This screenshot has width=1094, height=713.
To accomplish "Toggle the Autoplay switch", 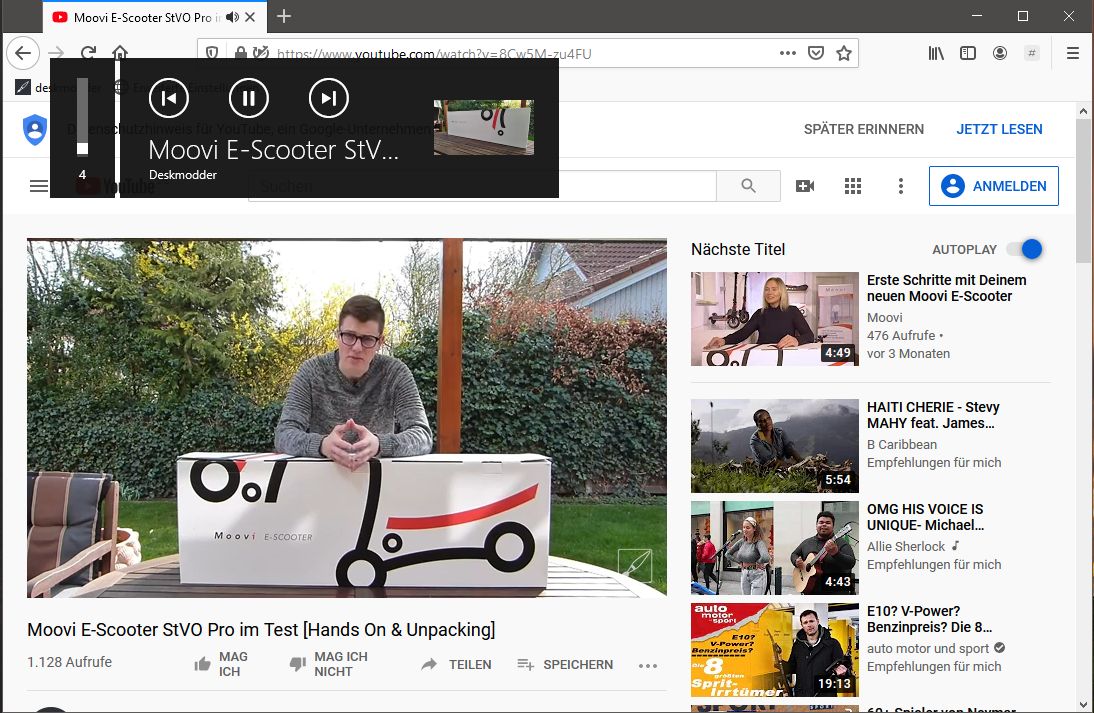I will click(1024, 249).
